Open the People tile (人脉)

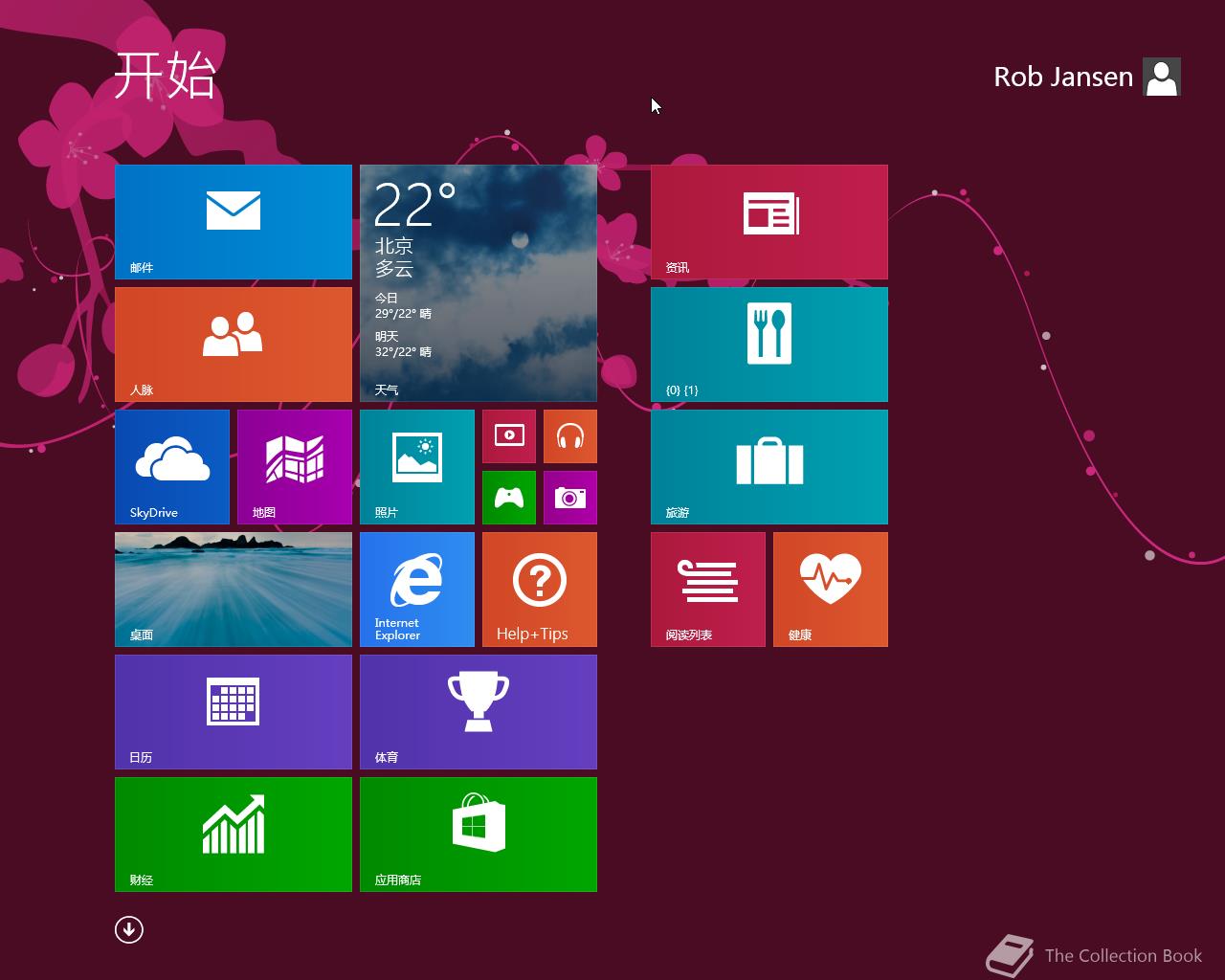click(x=234, y=345)
